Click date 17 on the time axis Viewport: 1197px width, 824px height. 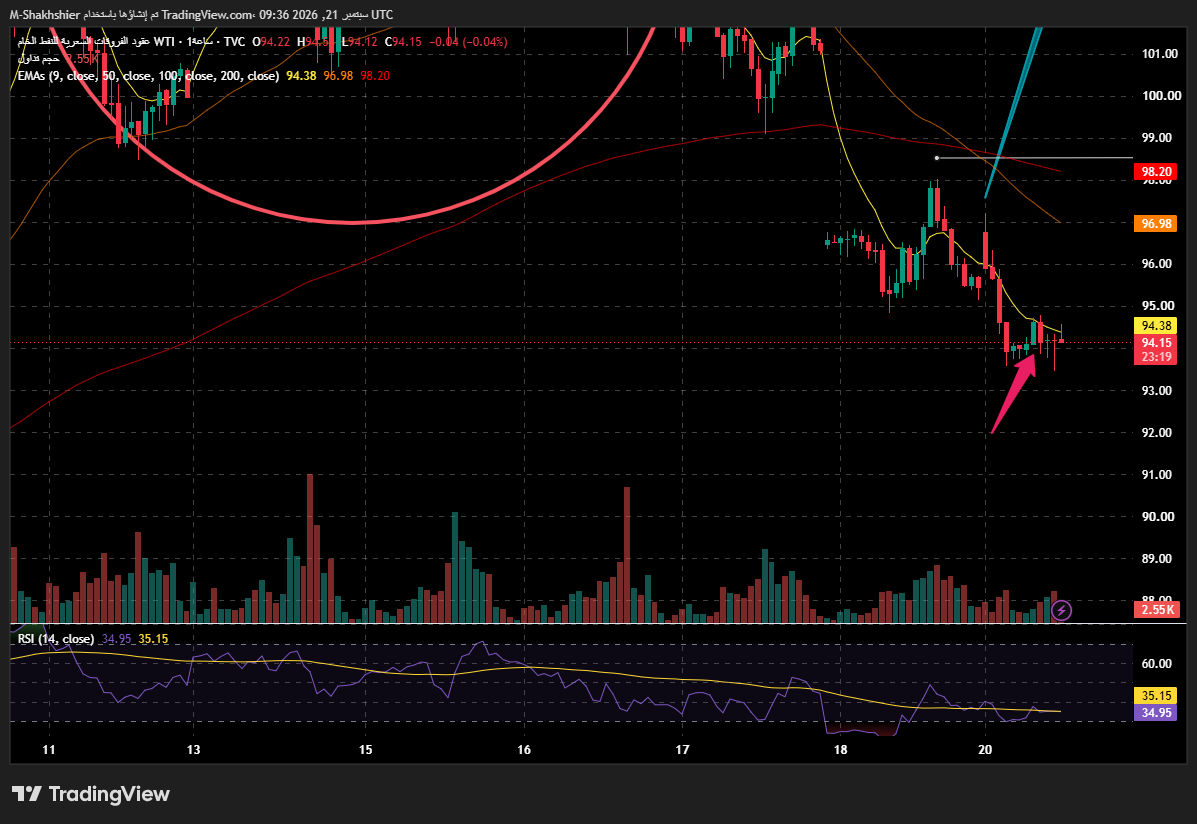(682, 750)
